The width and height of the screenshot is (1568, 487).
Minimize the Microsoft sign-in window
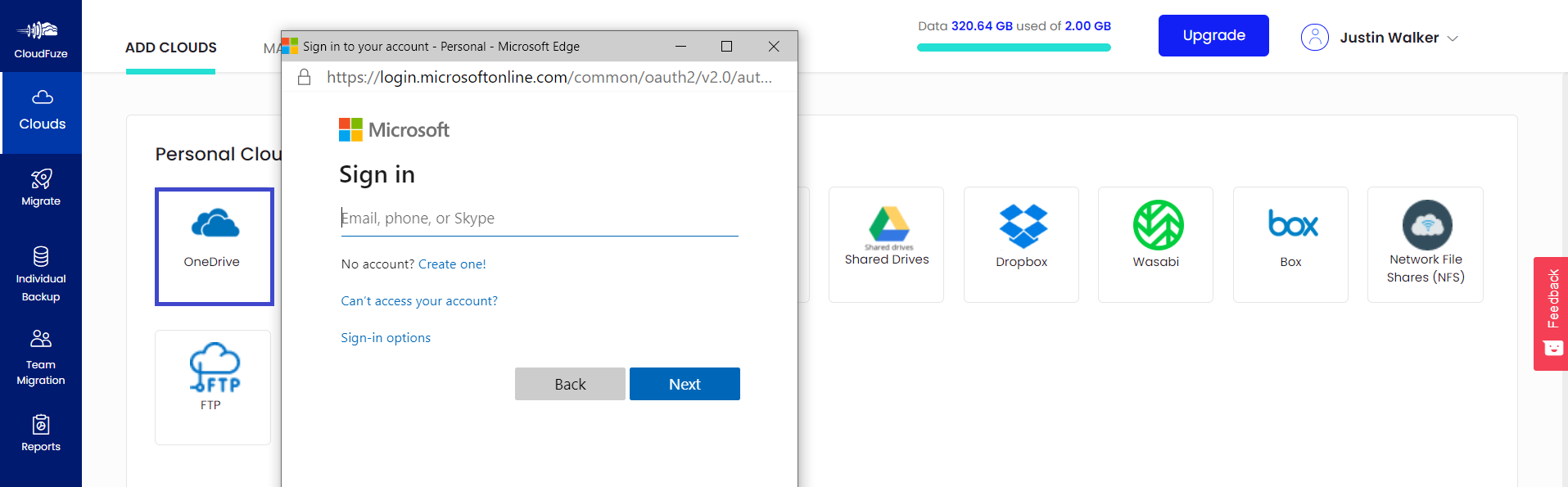coord(680,47)
